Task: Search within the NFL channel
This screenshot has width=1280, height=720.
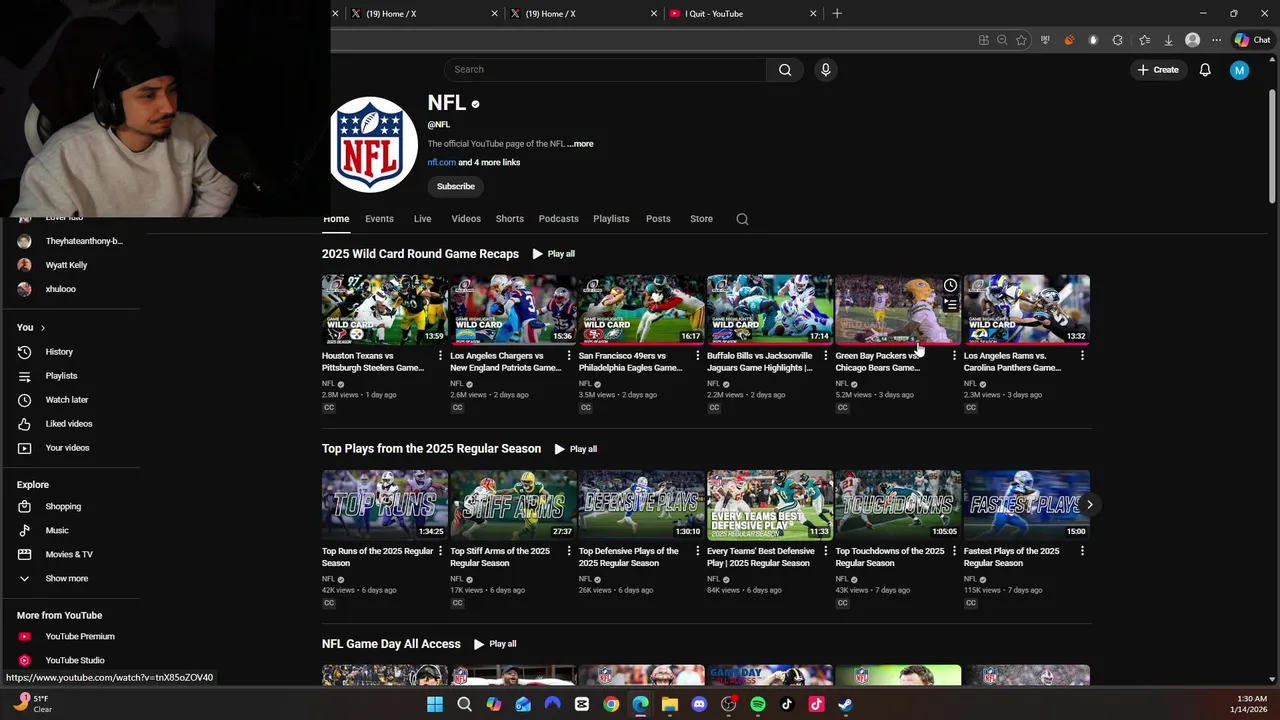Action: tap(742, 219)
